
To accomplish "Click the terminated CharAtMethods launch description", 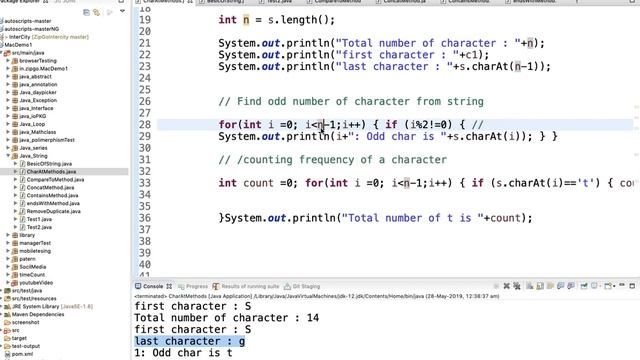I will (317, 296).
